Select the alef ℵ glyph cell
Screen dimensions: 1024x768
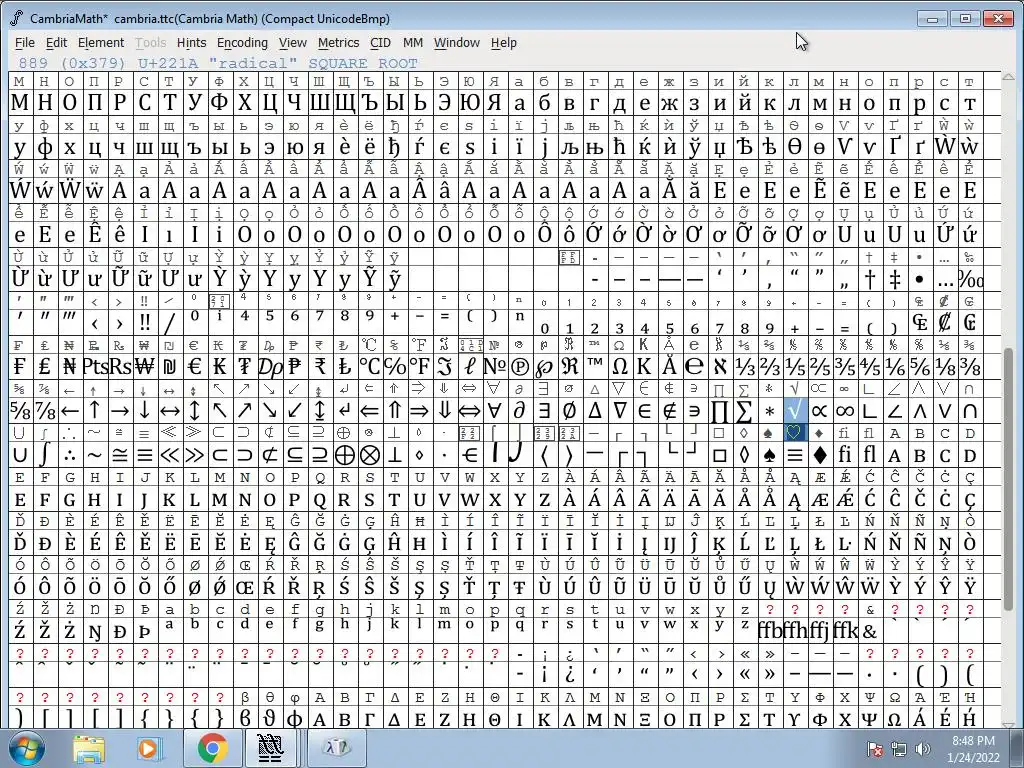point(720,366)
